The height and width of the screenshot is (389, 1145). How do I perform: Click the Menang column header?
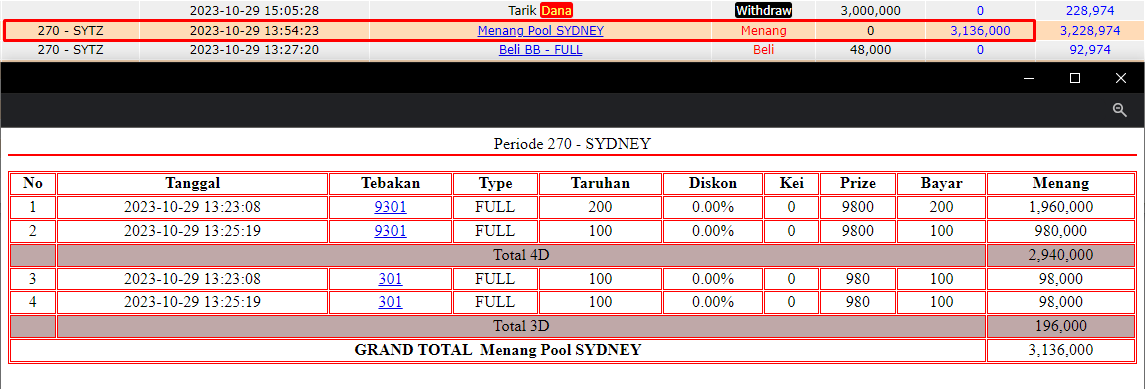tap(1061, 183)
